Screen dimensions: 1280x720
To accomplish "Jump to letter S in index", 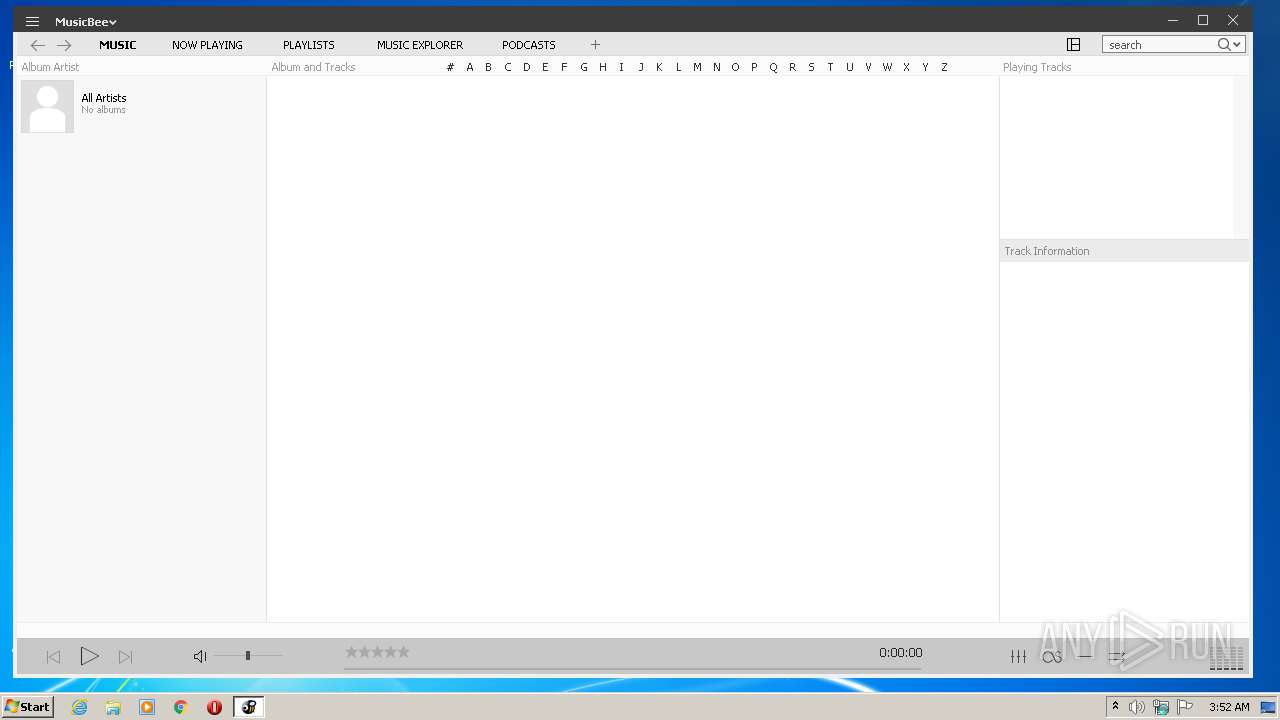I will pos(811,67).
